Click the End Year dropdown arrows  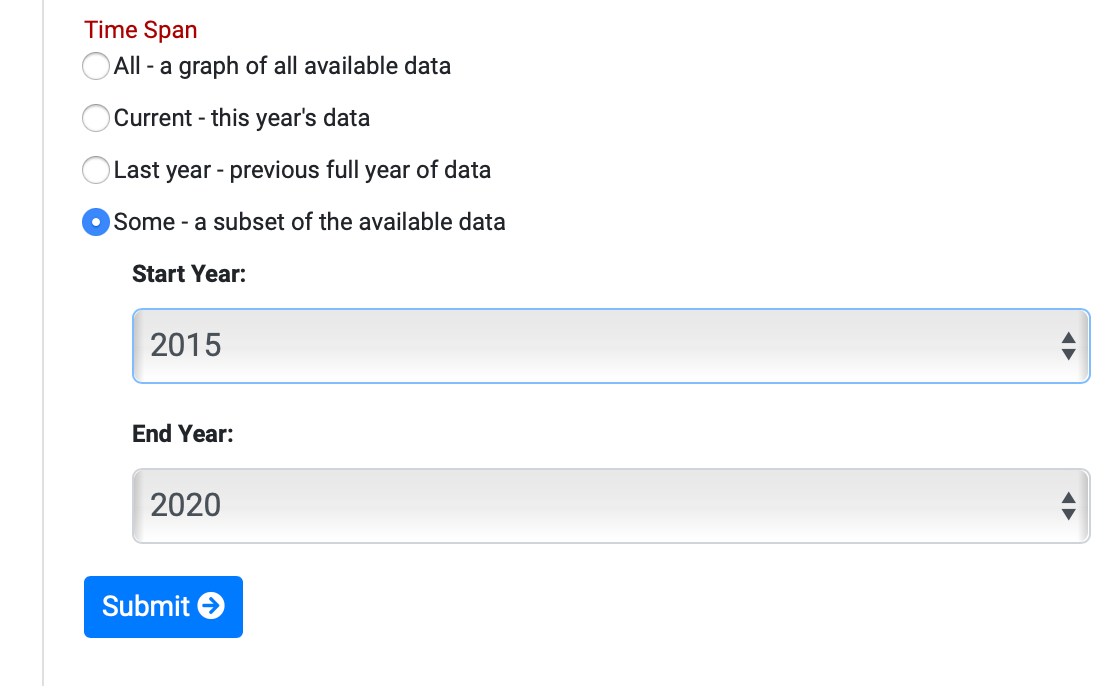(x=1068, y=506)
